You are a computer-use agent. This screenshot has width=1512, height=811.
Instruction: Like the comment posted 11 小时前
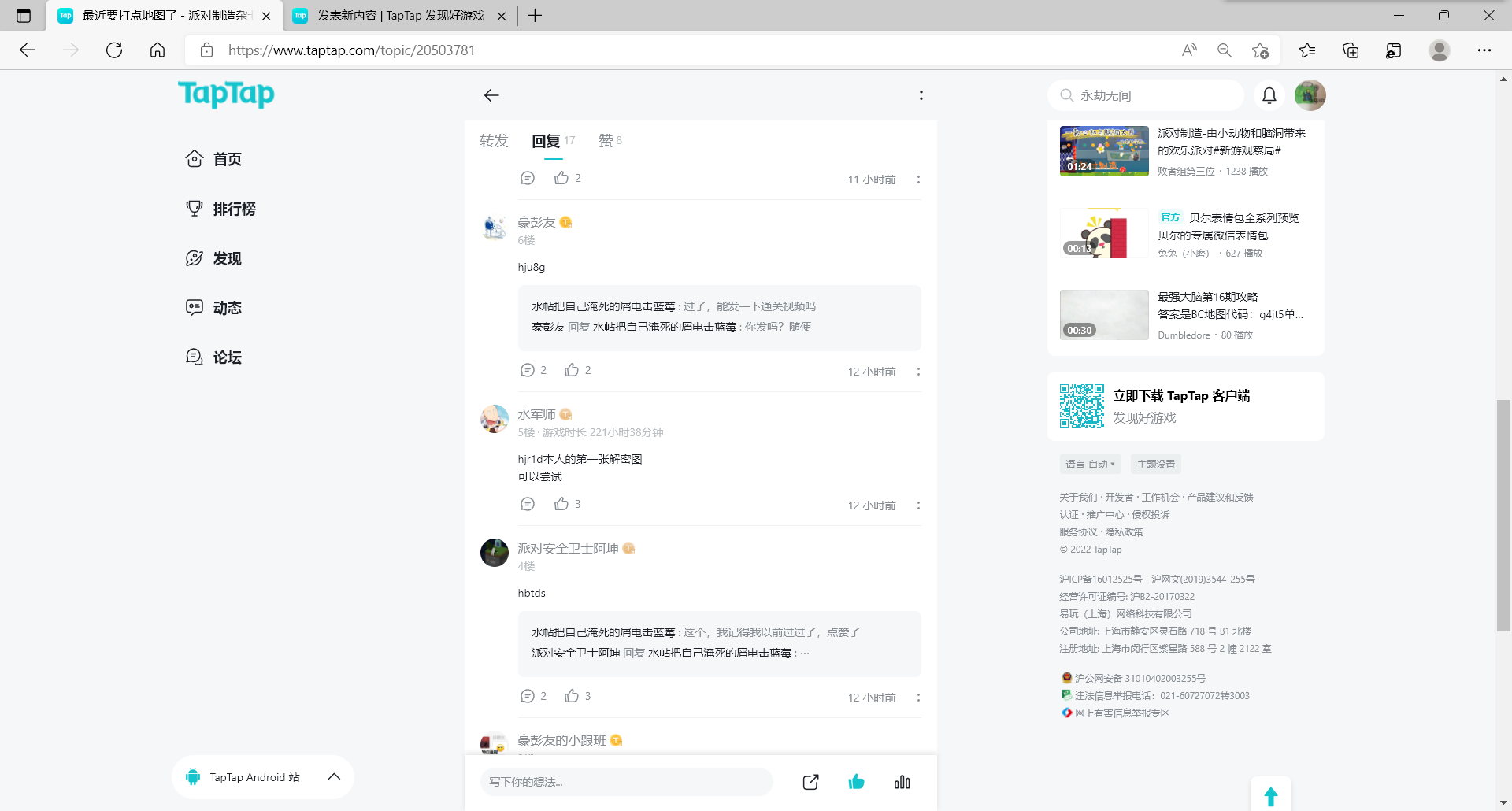point(561,178)
